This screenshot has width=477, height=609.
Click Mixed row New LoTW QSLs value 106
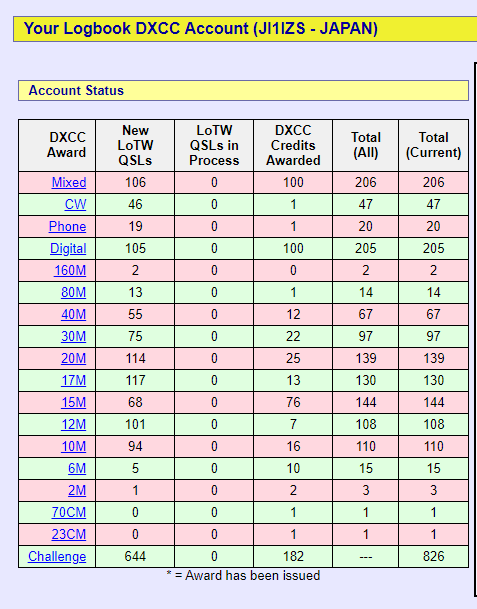click(x=135, y=183)
